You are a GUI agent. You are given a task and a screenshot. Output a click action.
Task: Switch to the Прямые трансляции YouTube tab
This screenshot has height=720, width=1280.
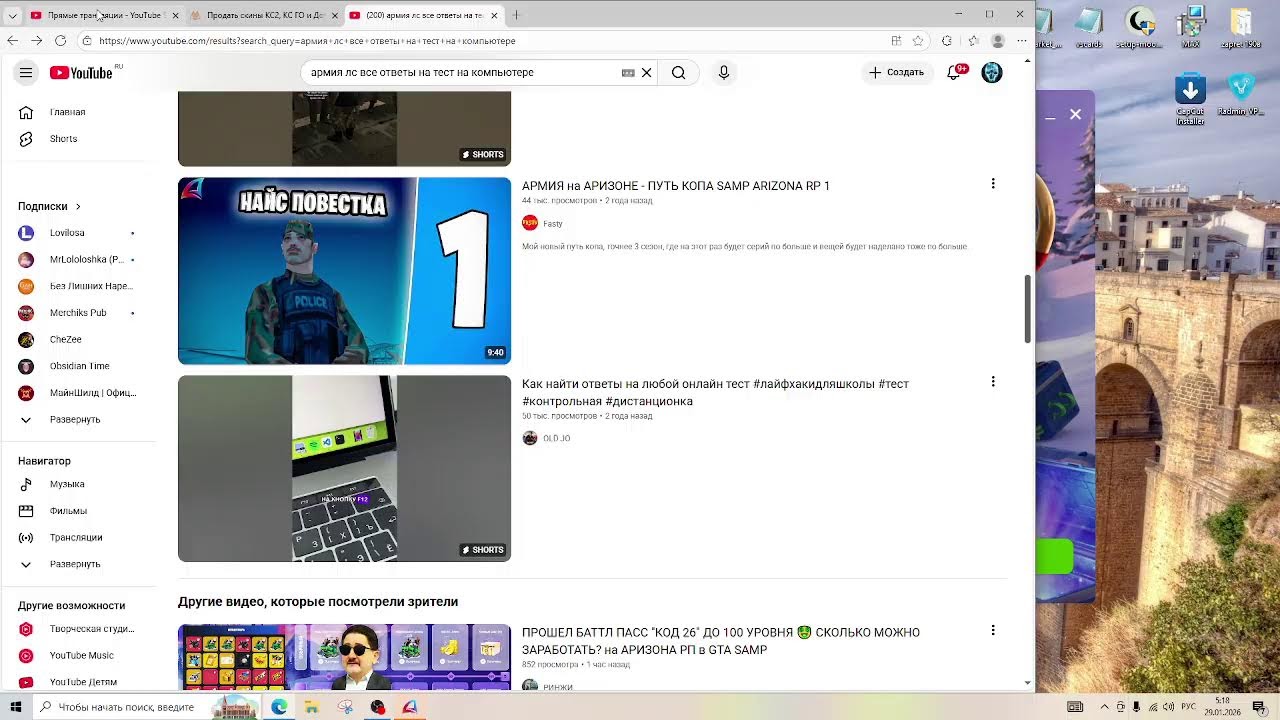(x=104, y=15)
